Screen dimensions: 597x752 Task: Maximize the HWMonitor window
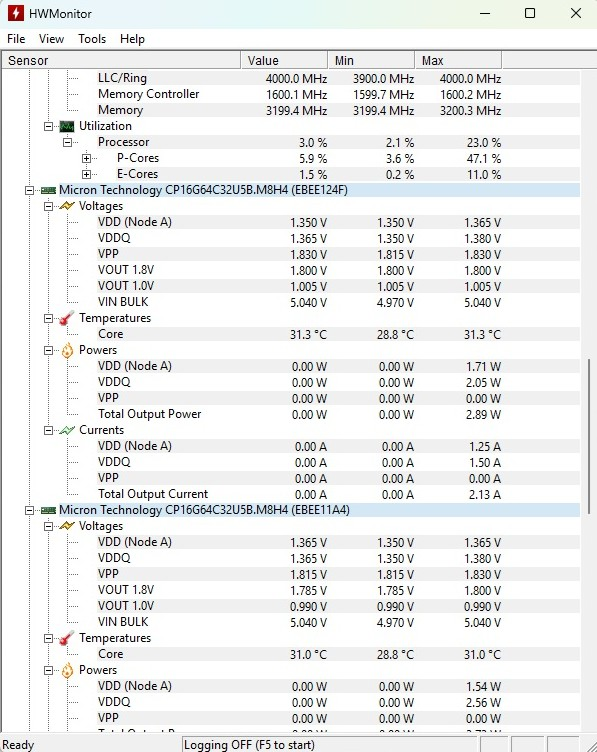530,13
